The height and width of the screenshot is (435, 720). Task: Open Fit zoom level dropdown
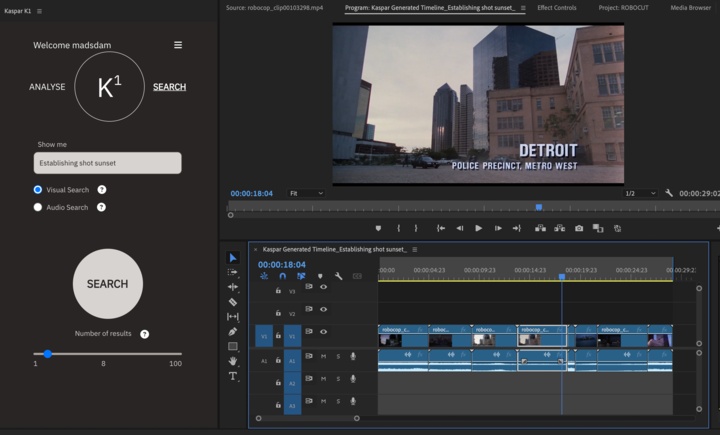pos(306,193)
